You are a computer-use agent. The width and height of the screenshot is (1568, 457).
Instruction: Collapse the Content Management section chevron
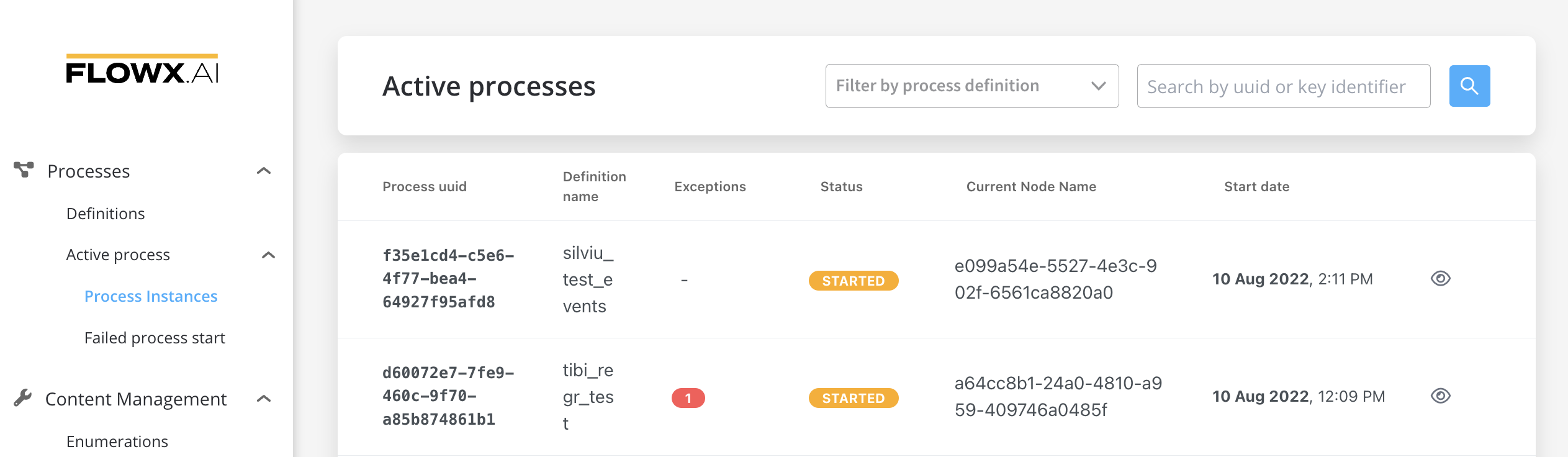[x=264, y=399]
